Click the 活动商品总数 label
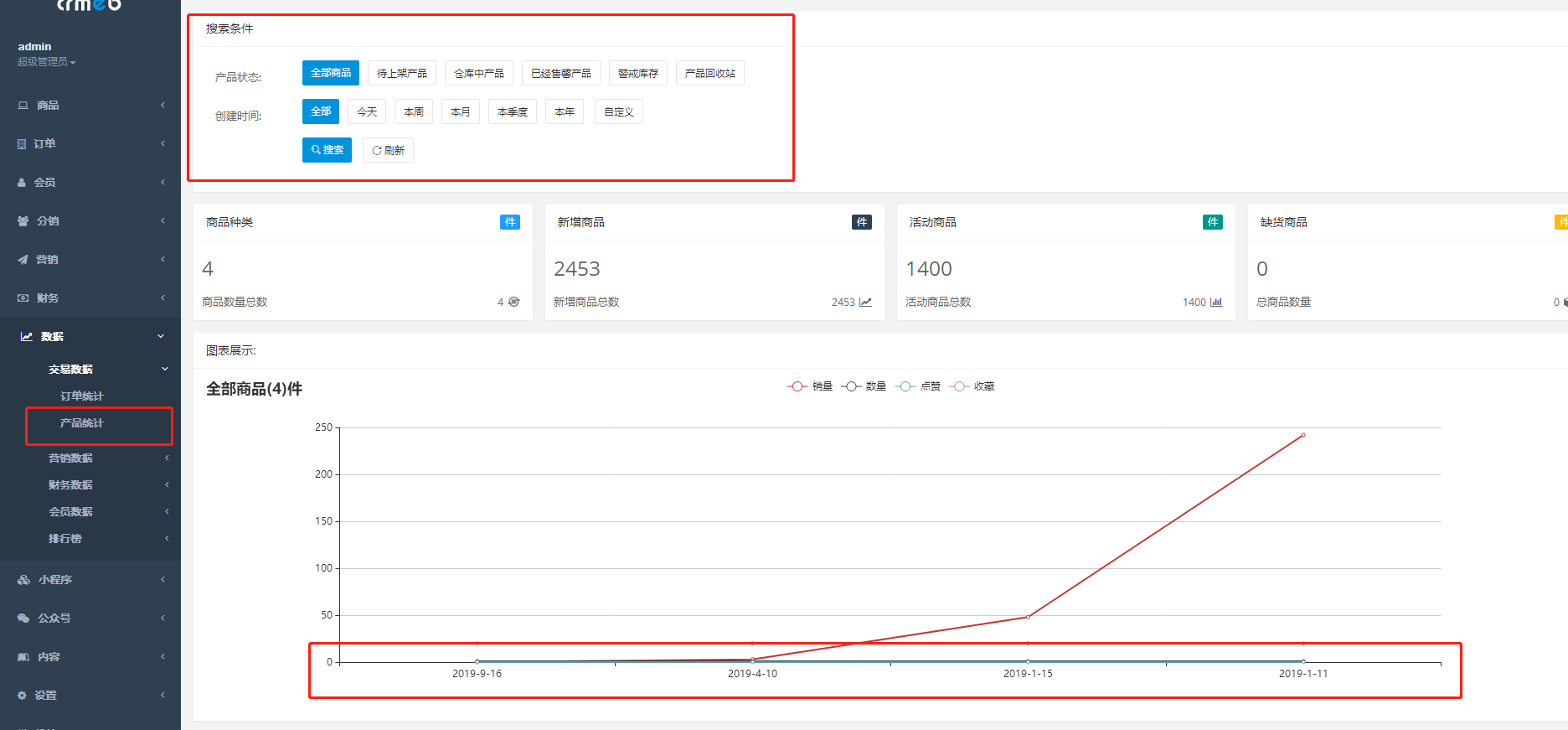The height and width of the screenshot is (730, 1568). (938, 302)
